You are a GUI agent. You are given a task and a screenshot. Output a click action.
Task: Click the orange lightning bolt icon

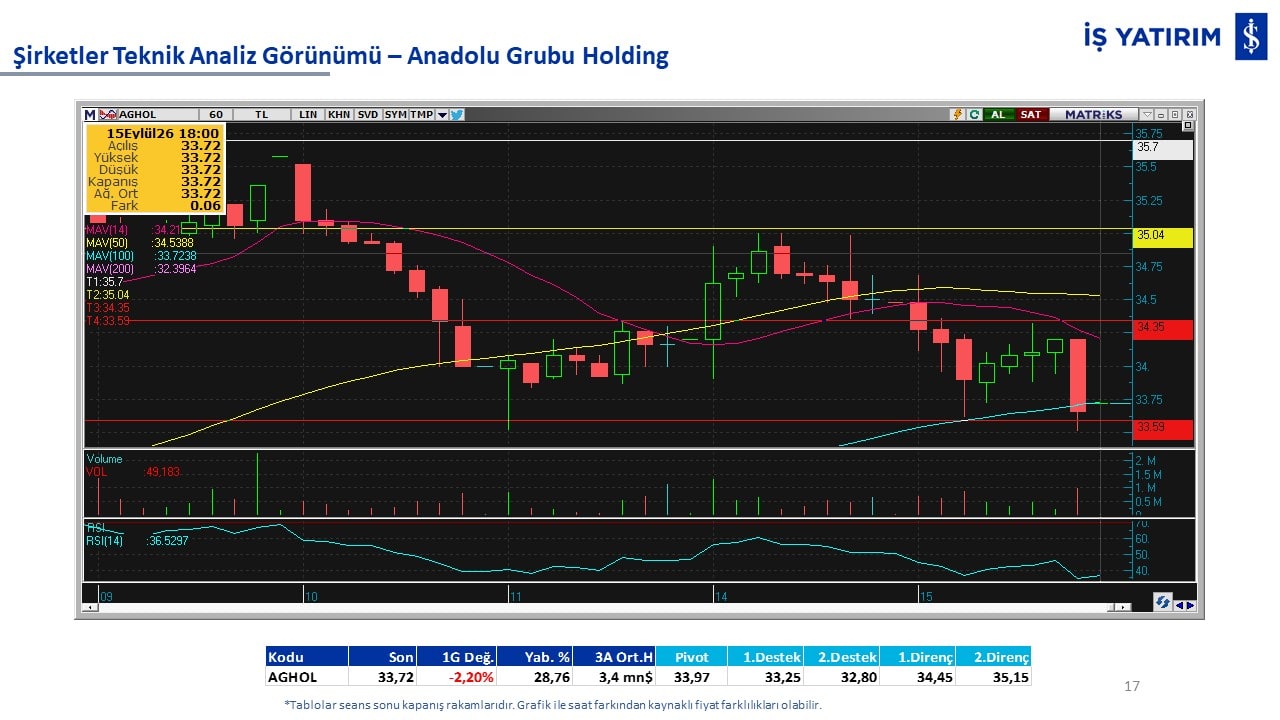958,114
